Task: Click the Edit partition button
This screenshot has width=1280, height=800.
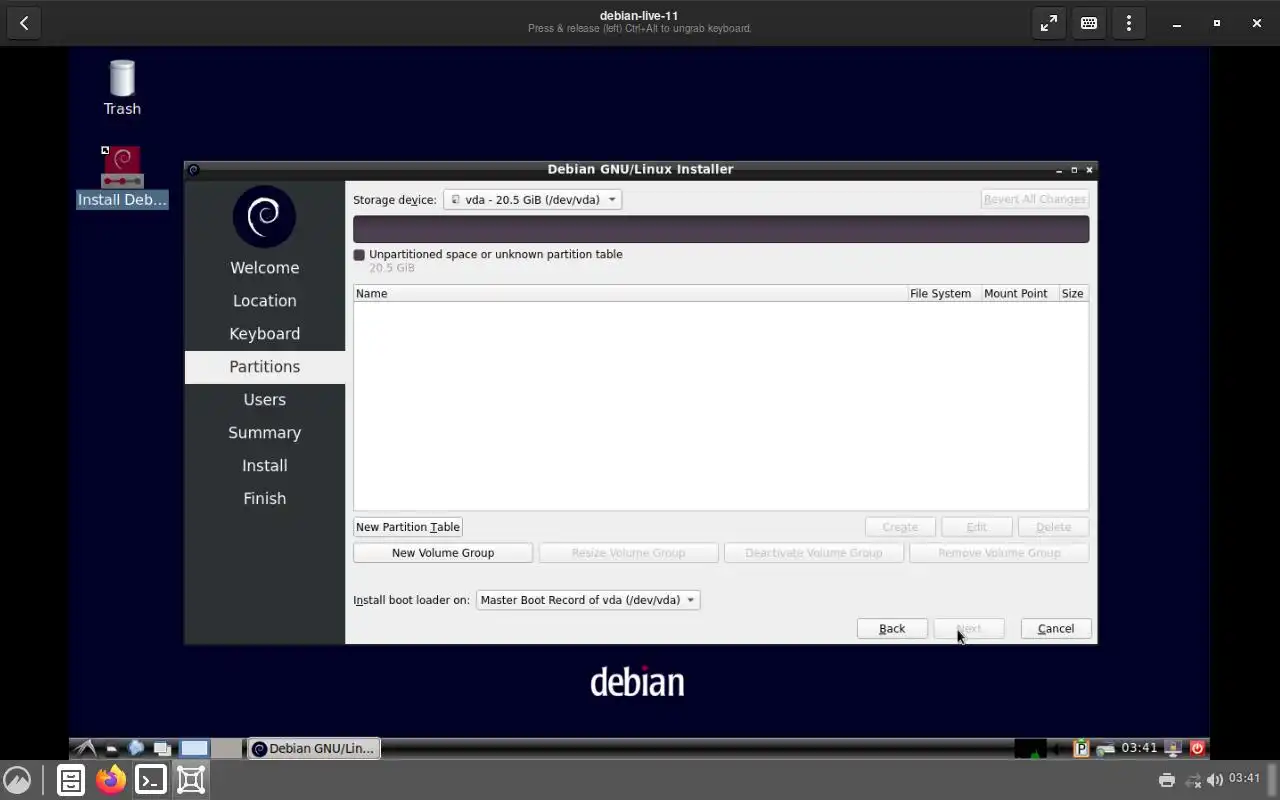Action: click(x=977, y=527)
